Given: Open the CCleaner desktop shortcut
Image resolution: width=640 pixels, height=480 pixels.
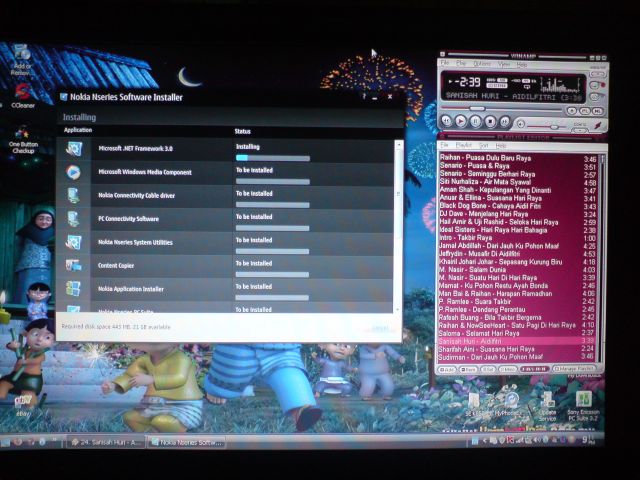Looking at the screenshot, I should pos(22,96).
